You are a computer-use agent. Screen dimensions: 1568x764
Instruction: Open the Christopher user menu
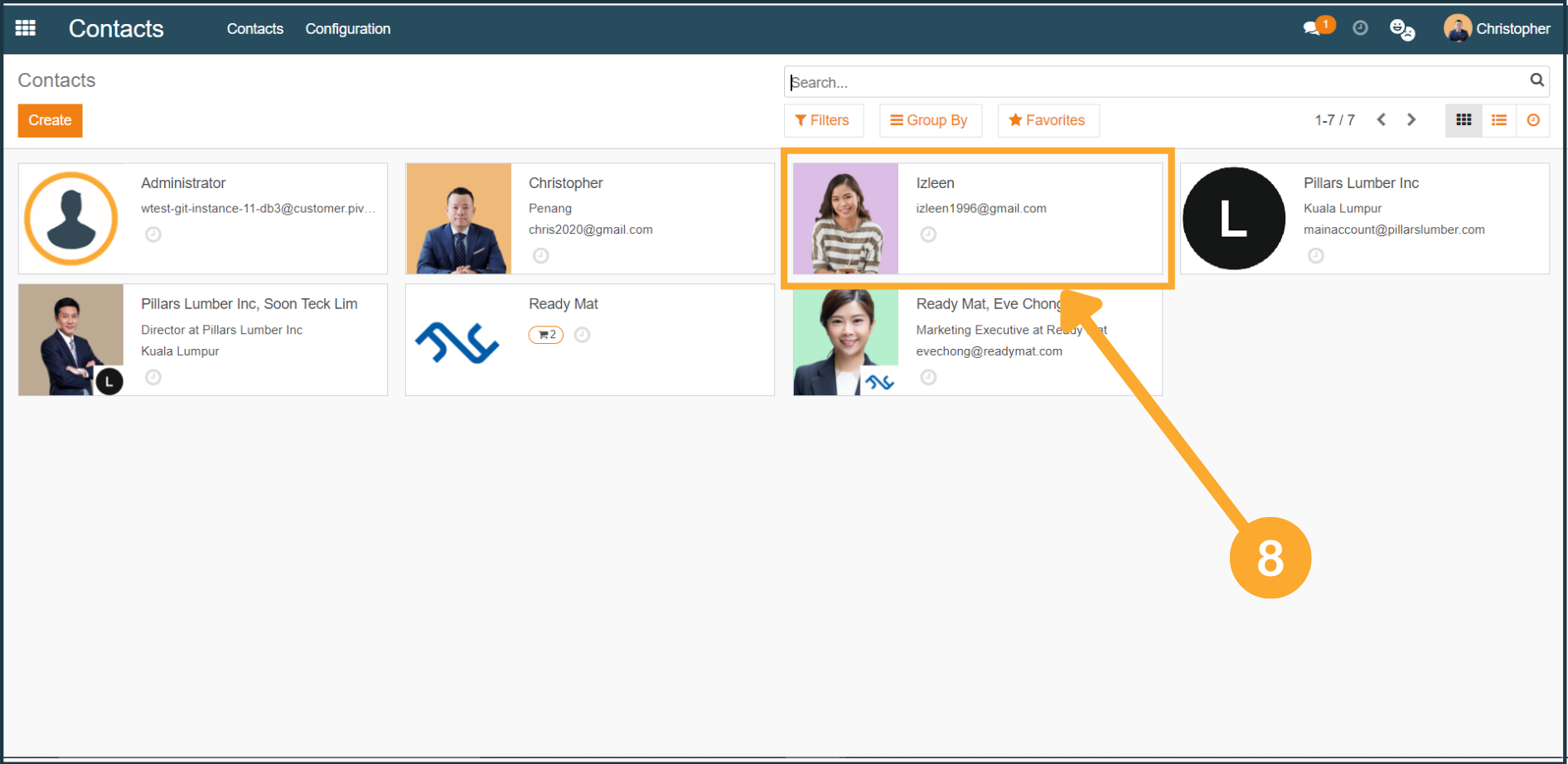click(x=1497, y=29)
